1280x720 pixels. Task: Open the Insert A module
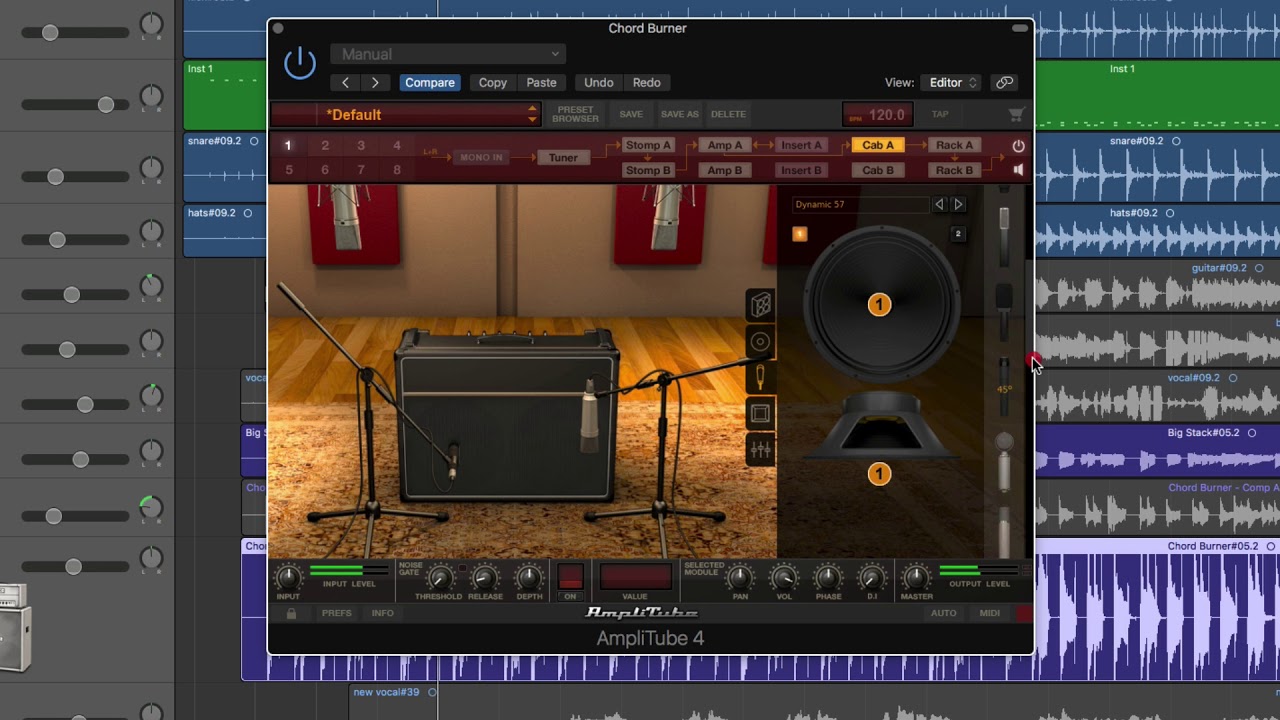[801, 146]
